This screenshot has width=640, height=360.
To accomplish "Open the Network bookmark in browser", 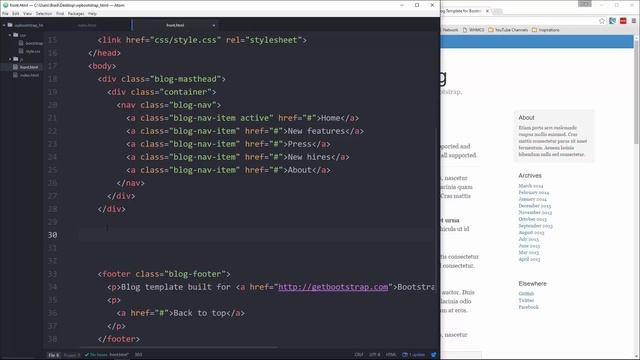I will [450, 30].
